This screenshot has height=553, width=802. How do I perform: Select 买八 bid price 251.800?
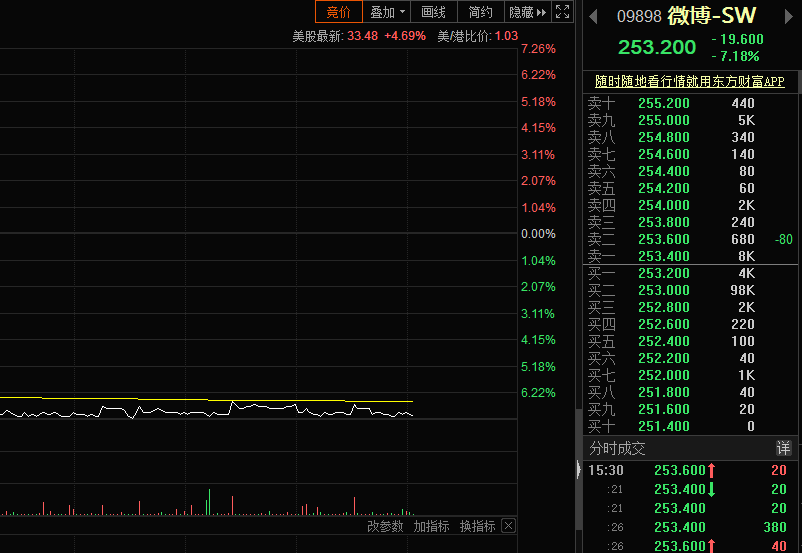click(664, 392)
